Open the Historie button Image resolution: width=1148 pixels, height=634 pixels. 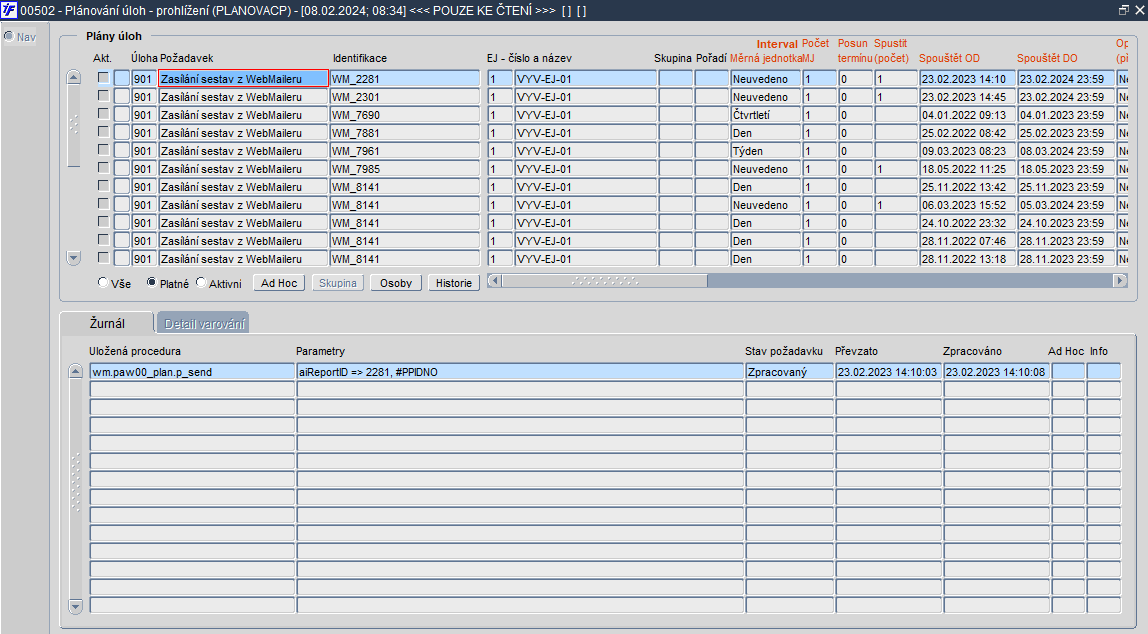(454, 283)
